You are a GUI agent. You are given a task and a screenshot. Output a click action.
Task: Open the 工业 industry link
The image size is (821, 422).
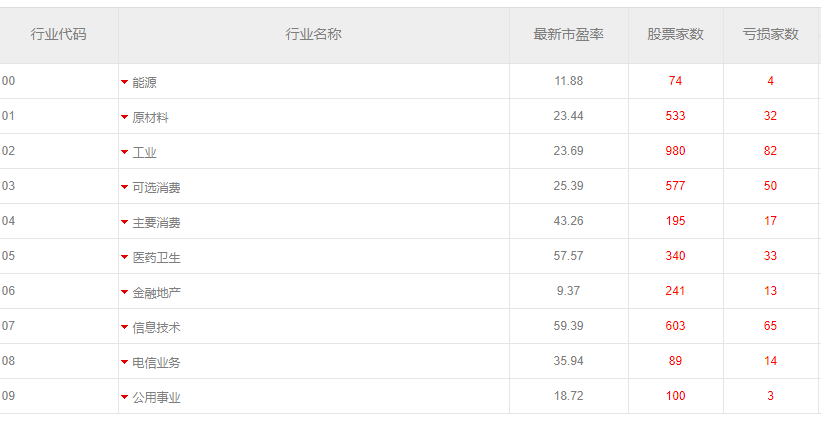(144, 152)
